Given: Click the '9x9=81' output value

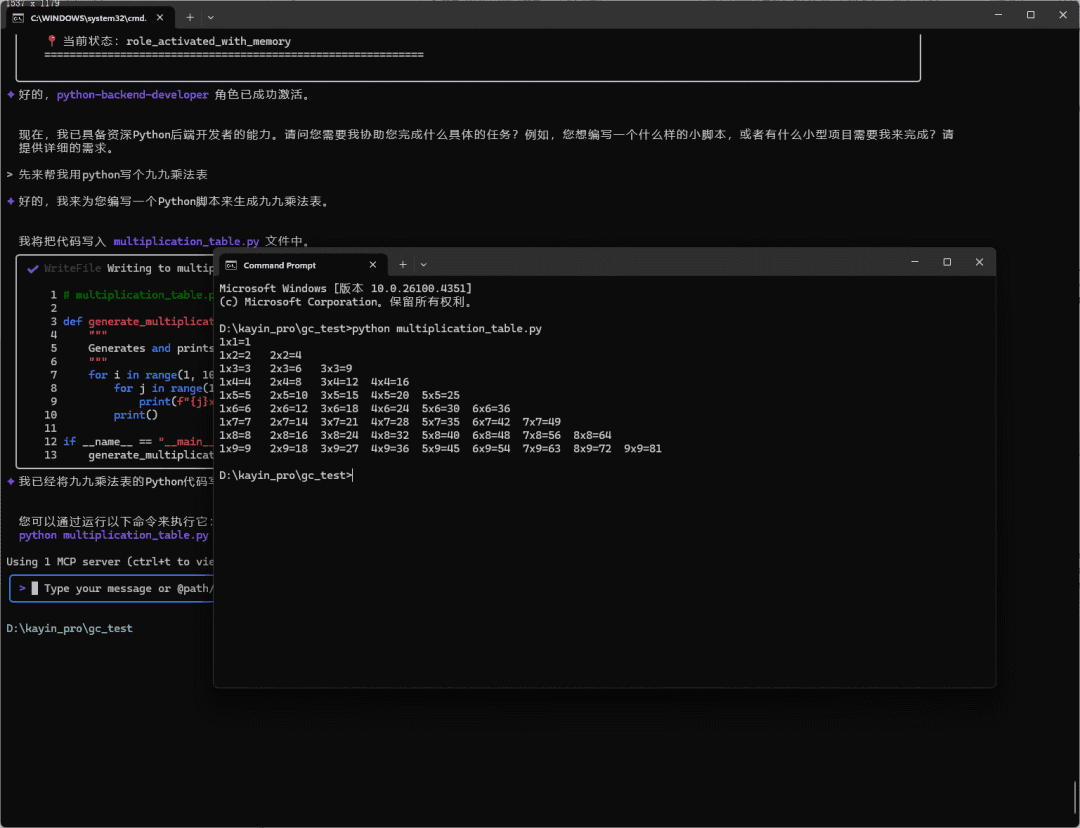Looking at the screenshot, I should pos(643,448).
